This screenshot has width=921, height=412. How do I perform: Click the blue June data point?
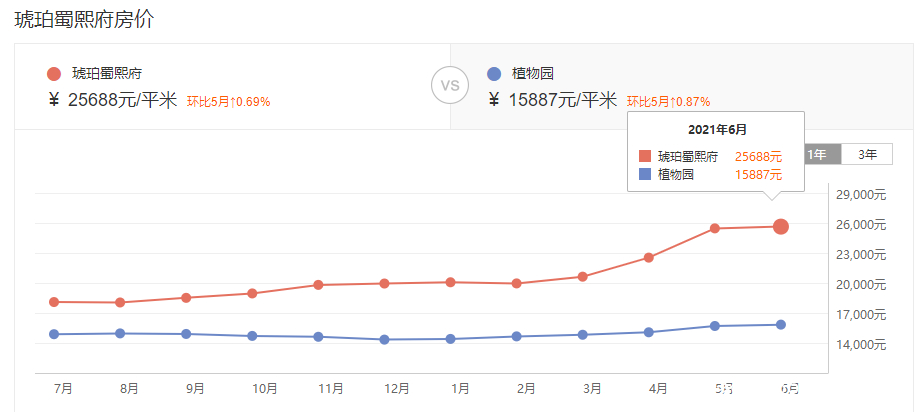coord(780,324)
